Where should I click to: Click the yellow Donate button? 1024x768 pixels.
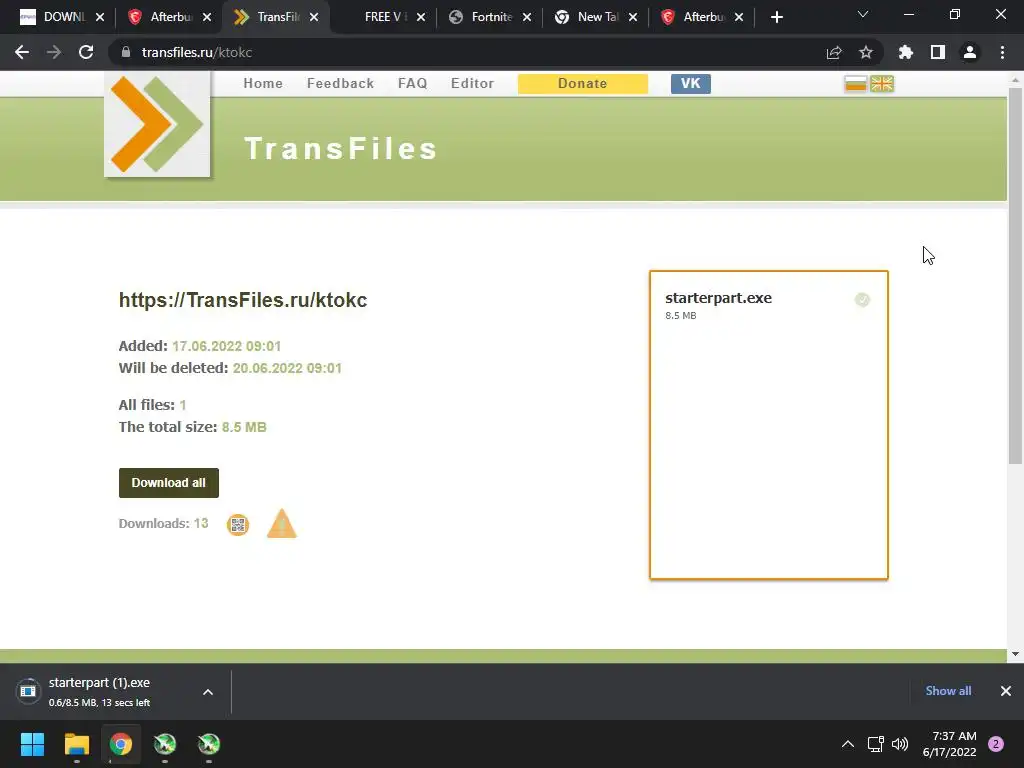pos(583,84)
